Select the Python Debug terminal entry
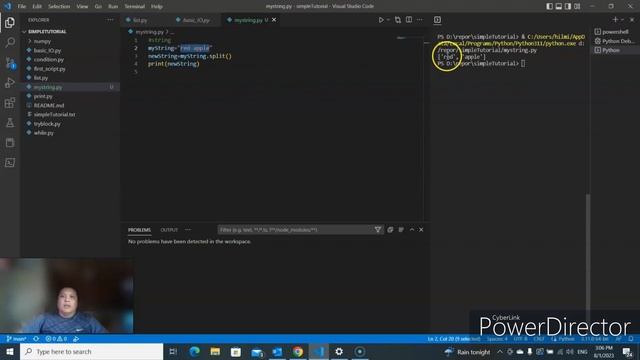This screenshot has height=360, width=640. [x=614, y=41]
